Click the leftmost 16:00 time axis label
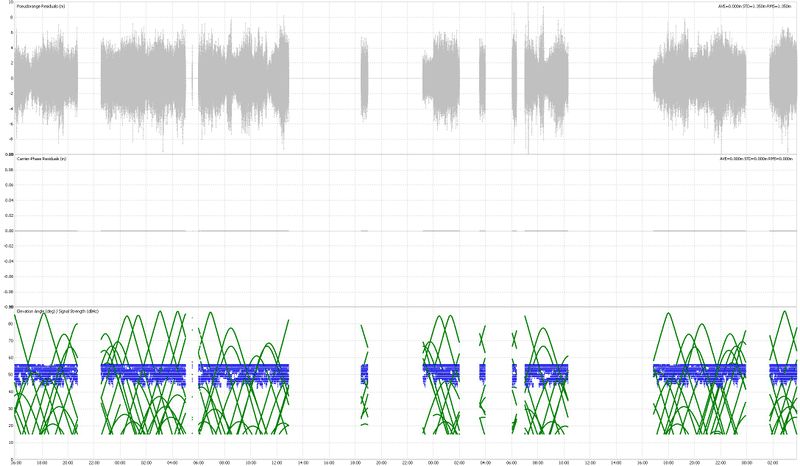Screen dimensions: 800x466 coord(16,462)
